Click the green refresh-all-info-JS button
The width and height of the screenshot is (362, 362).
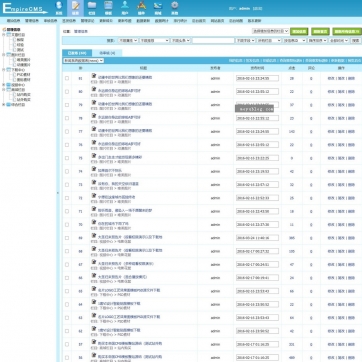(347, 31)
